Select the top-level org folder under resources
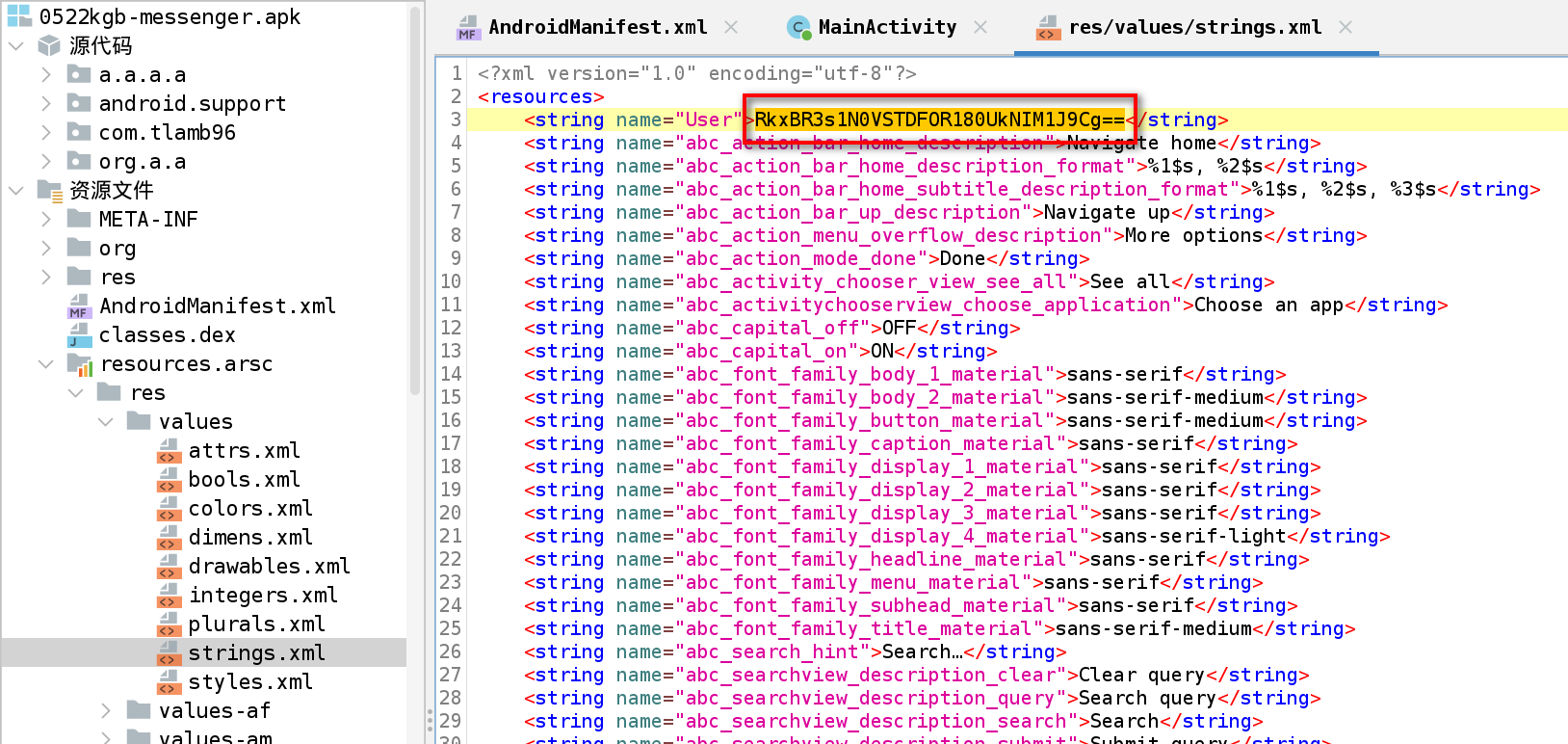This screenshot has height=744, width=1568. pos(117,248)
